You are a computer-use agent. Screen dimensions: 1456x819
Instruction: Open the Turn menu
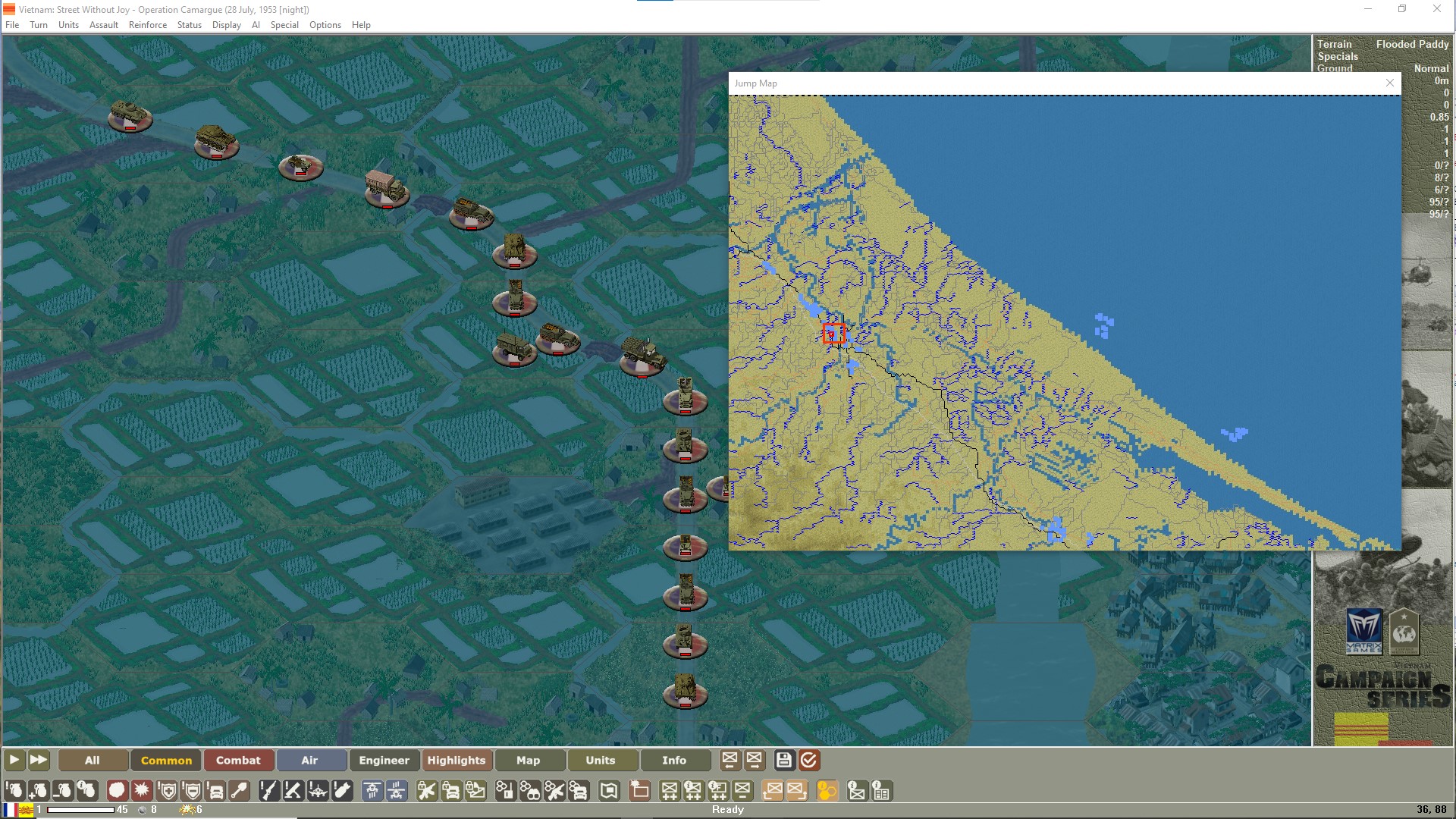[39, 25]
